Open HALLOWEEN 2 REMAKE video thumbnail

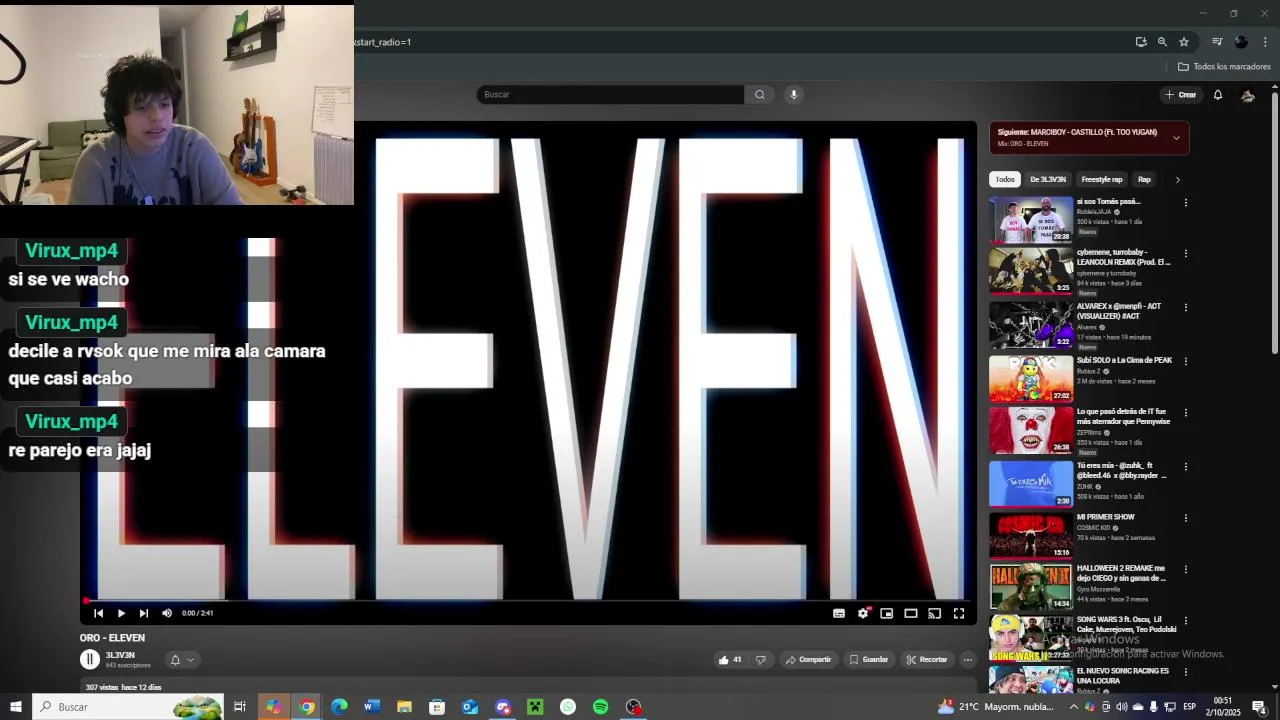tap(1031, 587)
